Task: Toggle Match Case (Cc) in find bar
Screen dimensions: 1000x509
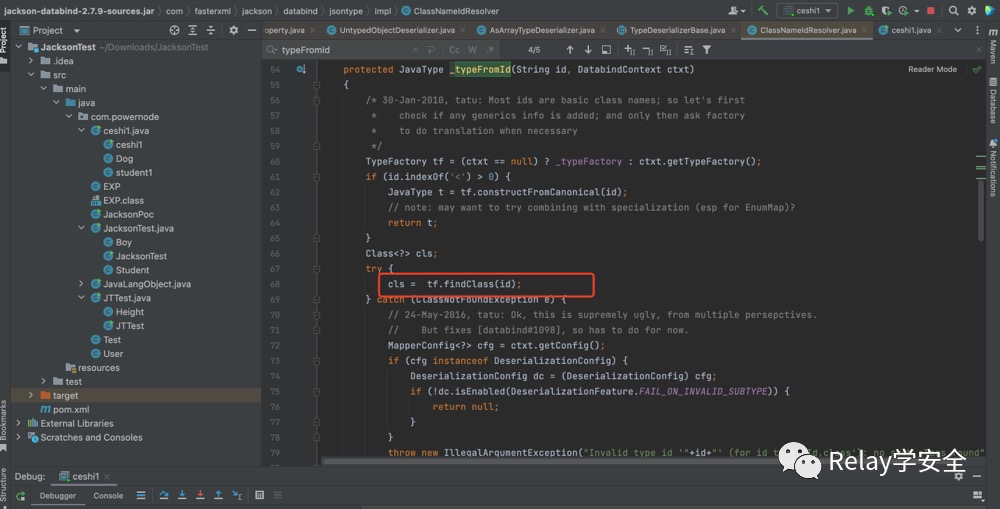Action: pos(454,50)
